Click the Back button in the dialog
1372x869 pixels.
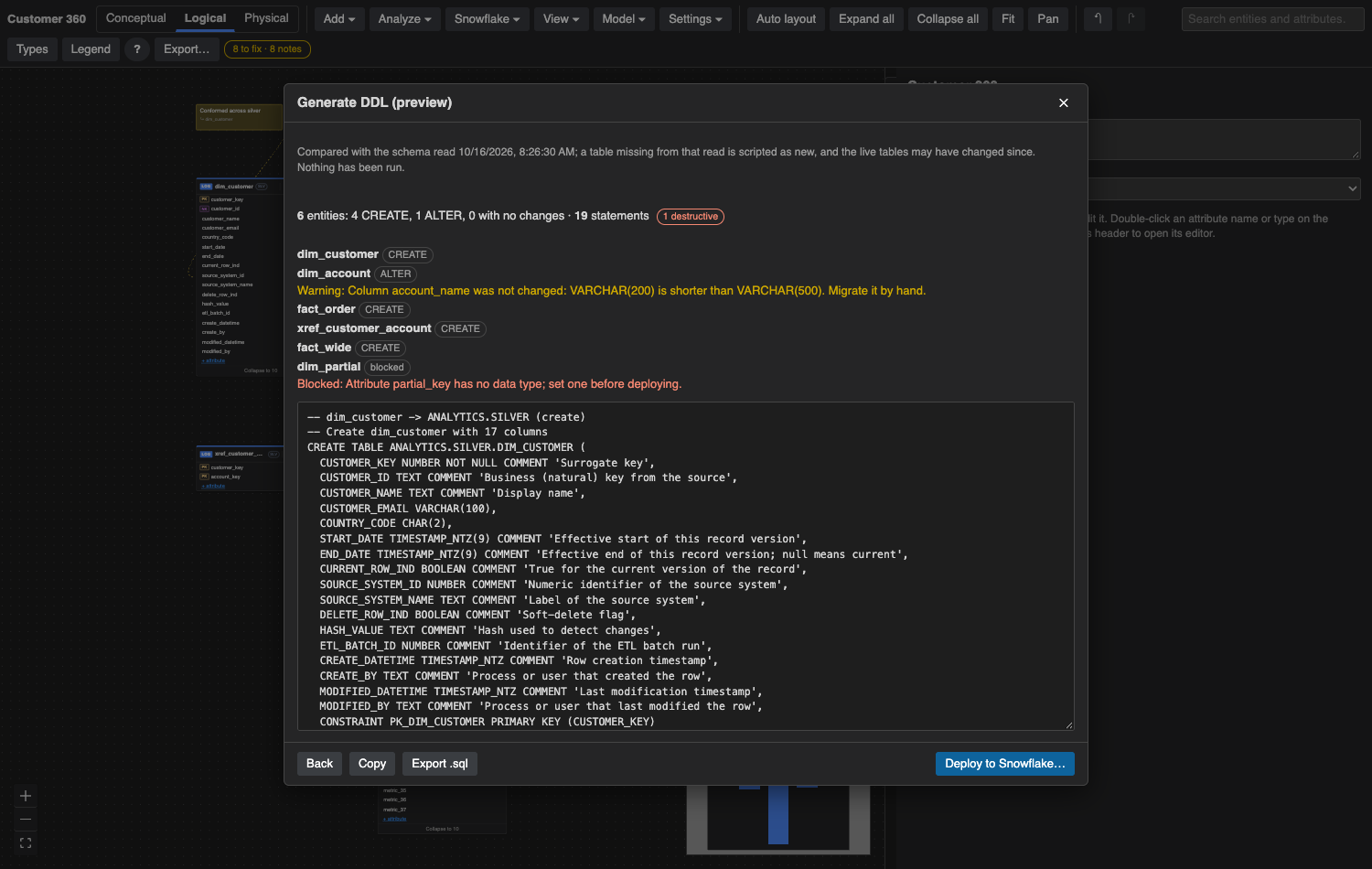[x=319, y=764]
